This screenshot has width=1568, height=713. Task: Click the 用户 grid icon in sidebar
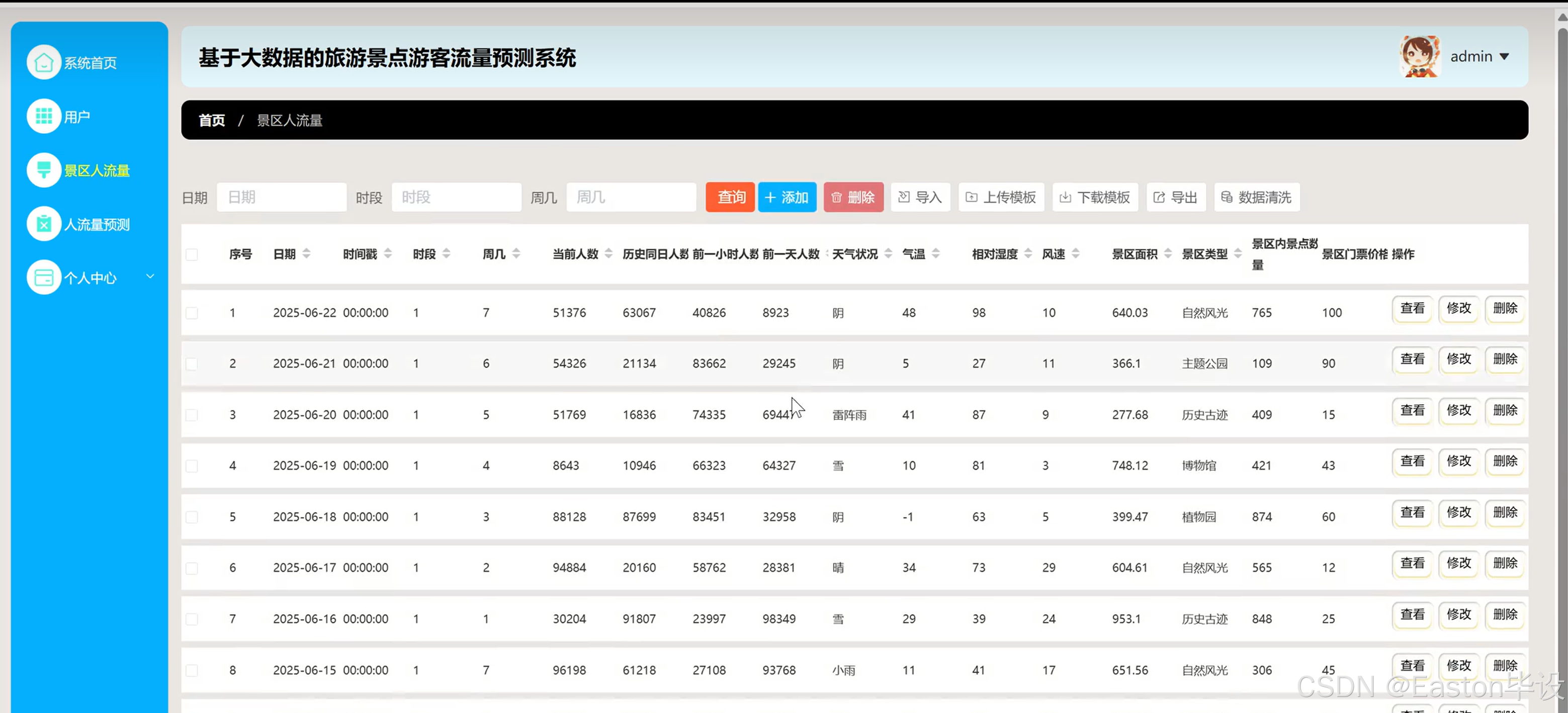tap(44, 116)
